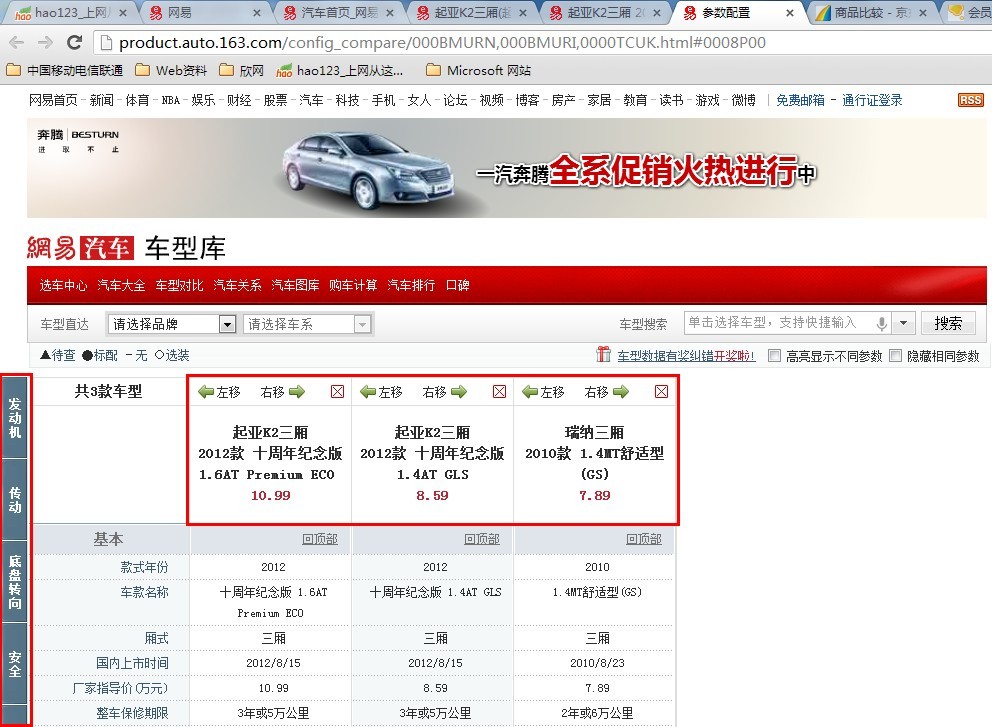Image resolution: width=992 pixels, height=727 pixels.
Task: Enable 高亮显示不同参数 checkbox
Action: click(774, 356)
